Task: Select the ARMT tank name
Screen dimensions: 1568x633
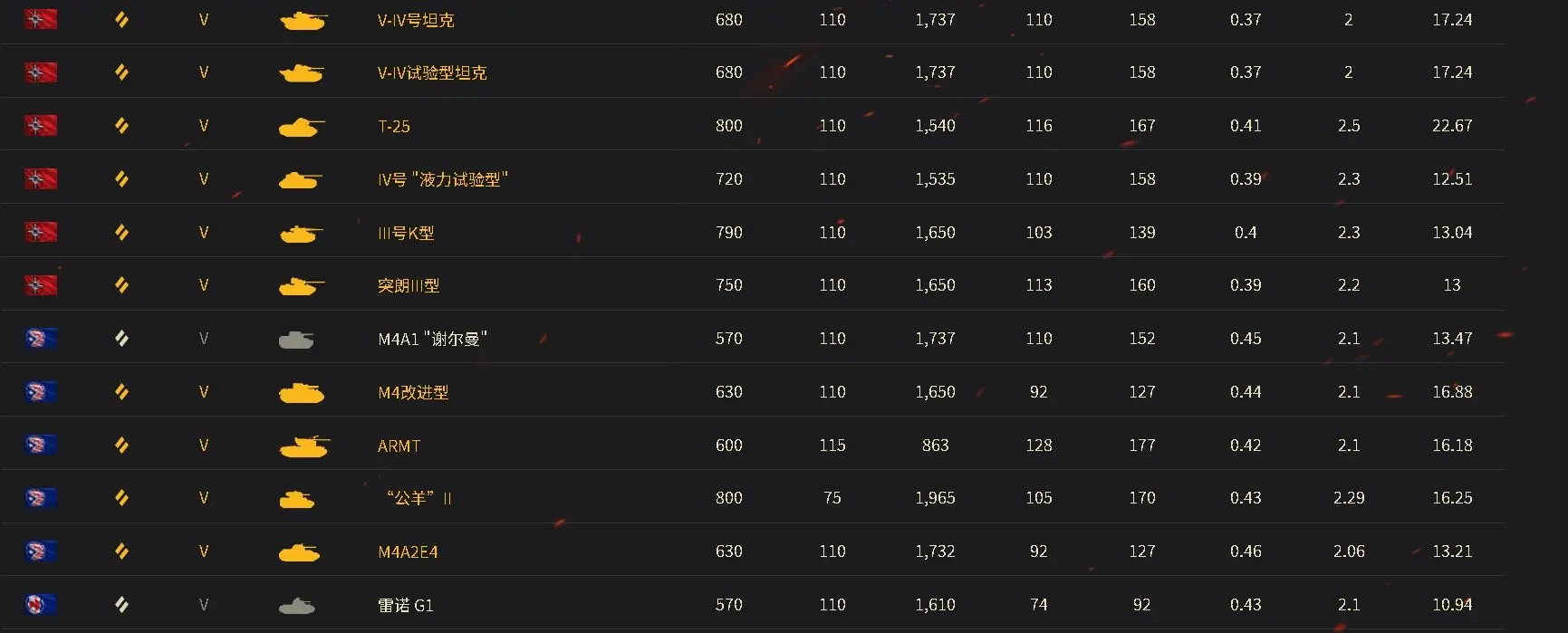Action: coord(399,446)
